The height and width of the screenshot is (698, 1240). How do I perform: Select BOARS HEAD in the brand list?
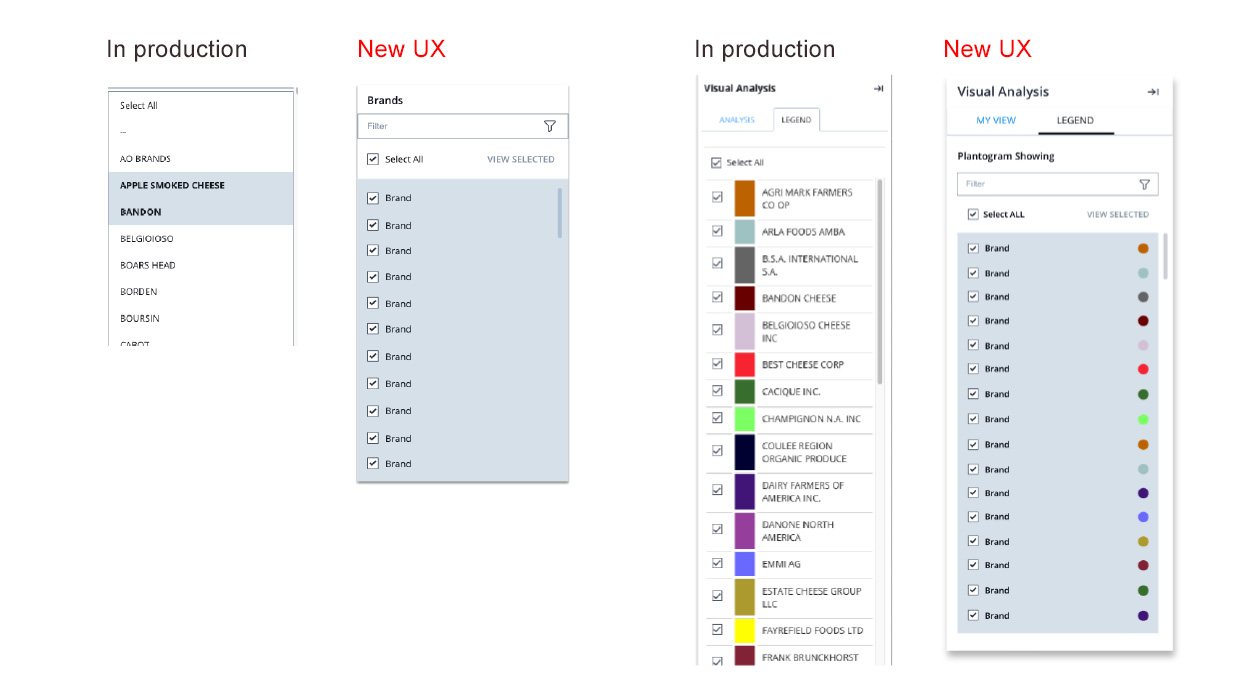[201, 265]
